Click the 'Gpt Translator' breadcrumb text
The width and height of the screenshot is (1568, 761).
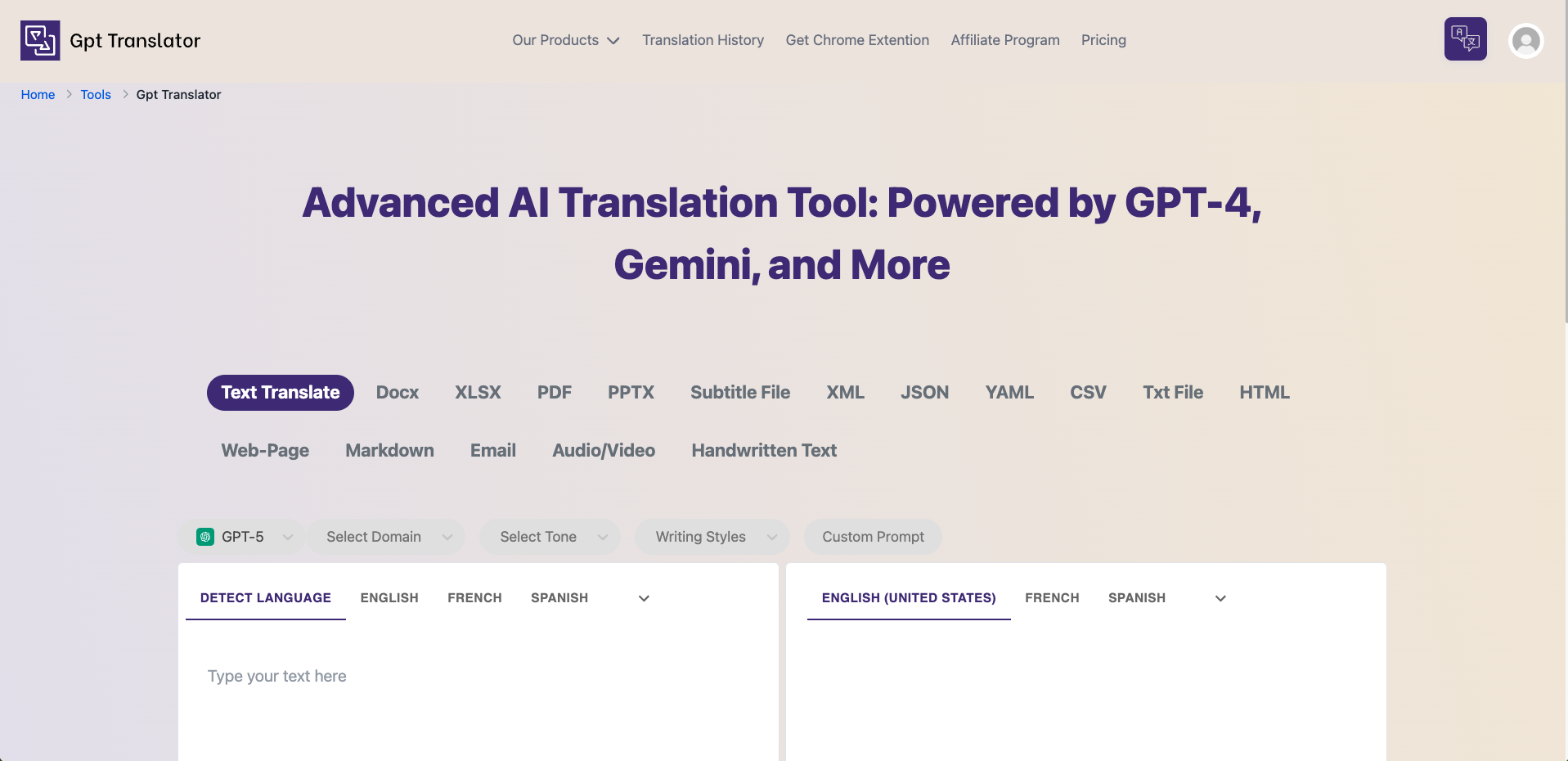178,95
